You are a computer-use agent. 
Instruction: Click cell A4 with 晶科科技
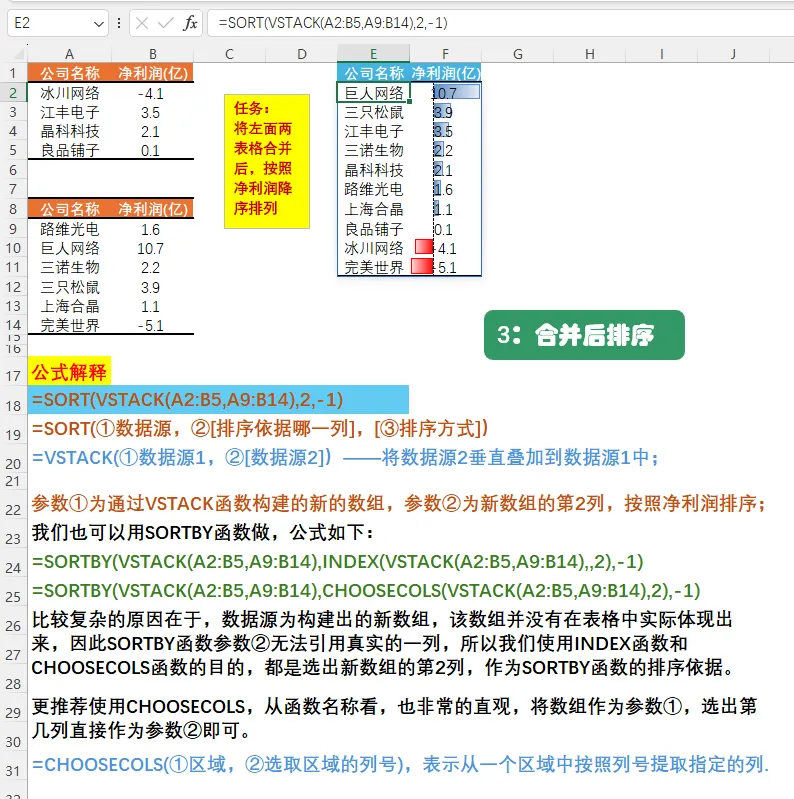coord(70,131)
